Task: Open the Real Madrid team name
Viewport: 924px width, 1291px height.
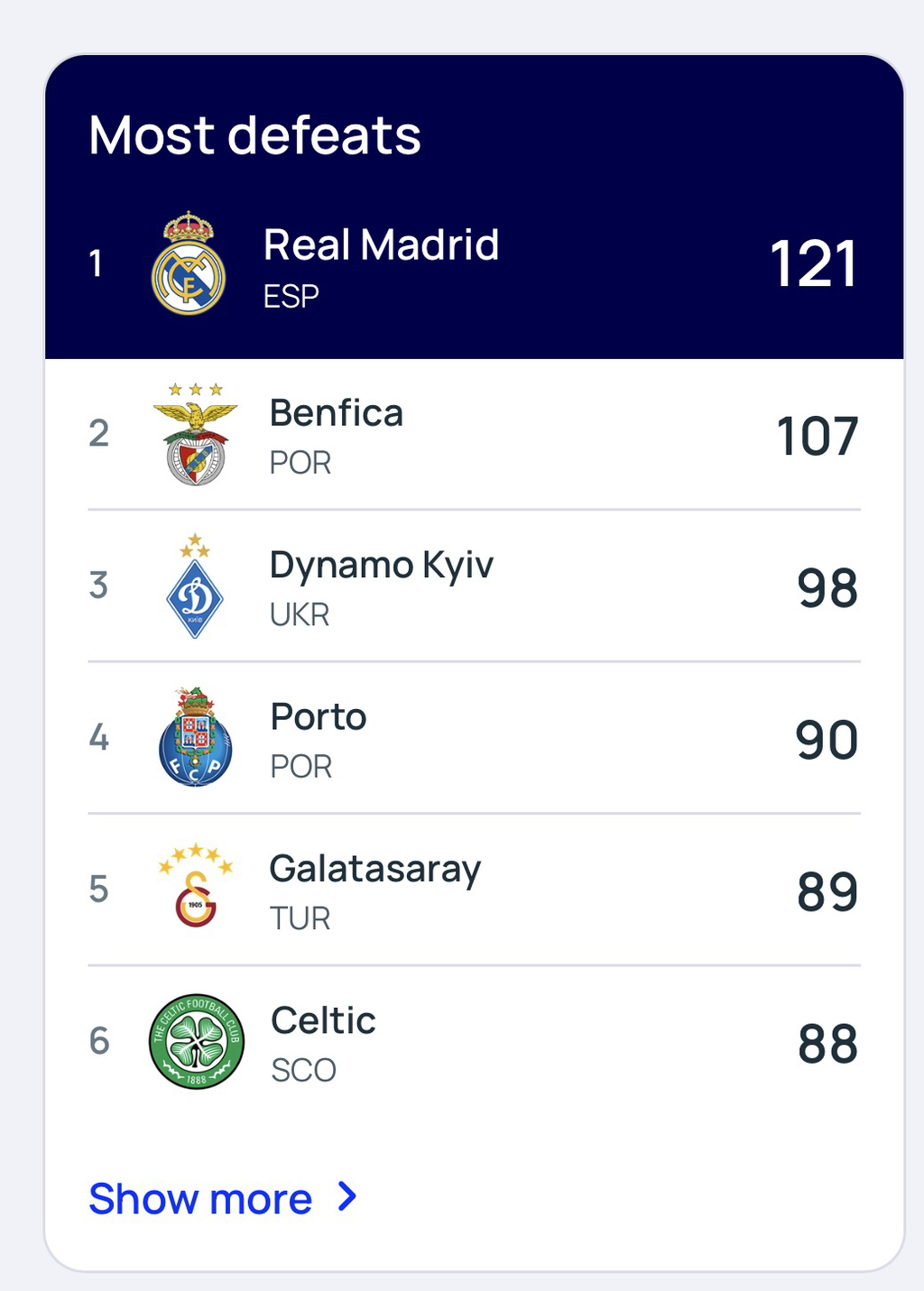Action: click(x=381, y=244)
